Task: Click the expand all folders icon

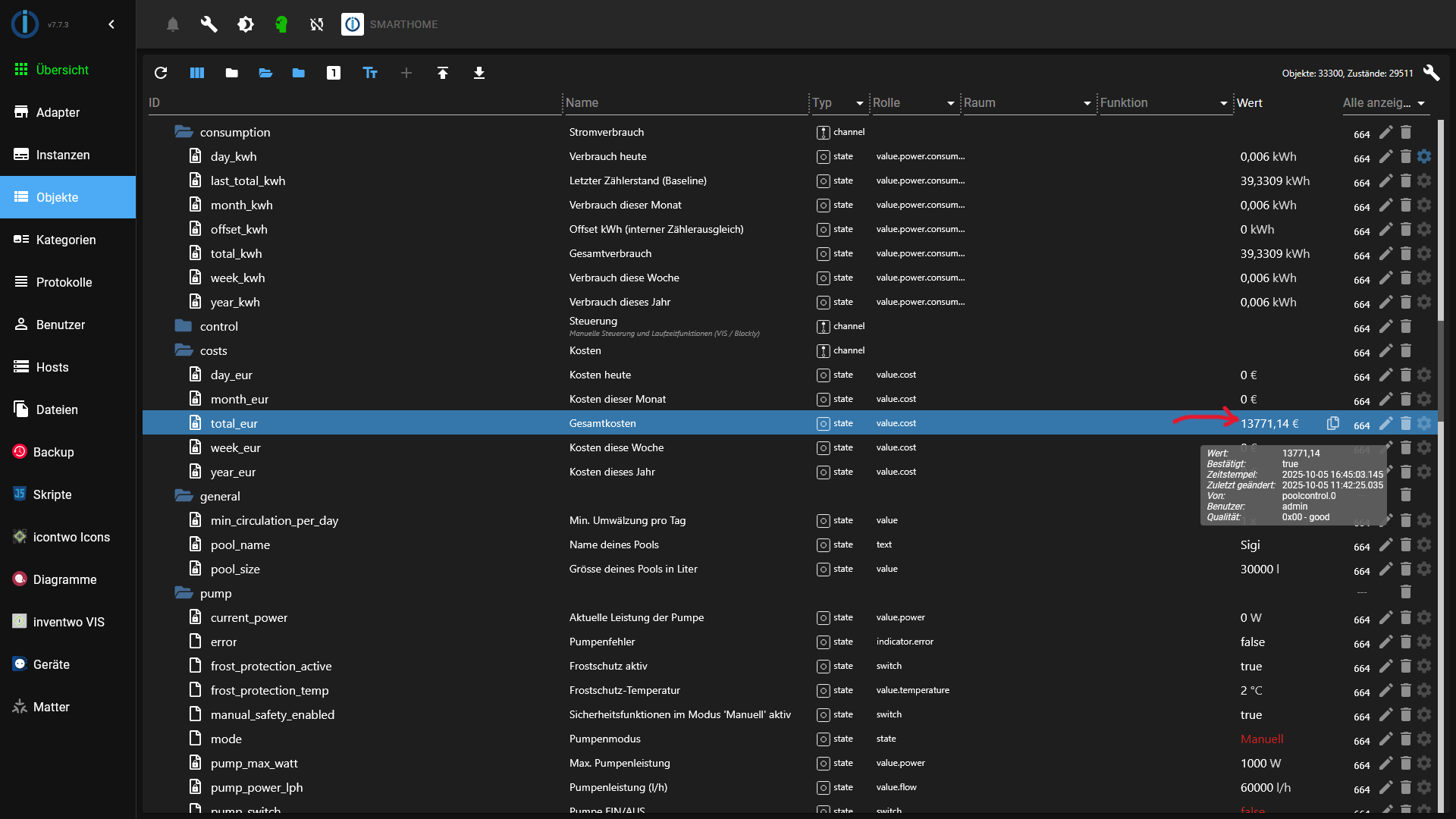Action: (265, 73)
